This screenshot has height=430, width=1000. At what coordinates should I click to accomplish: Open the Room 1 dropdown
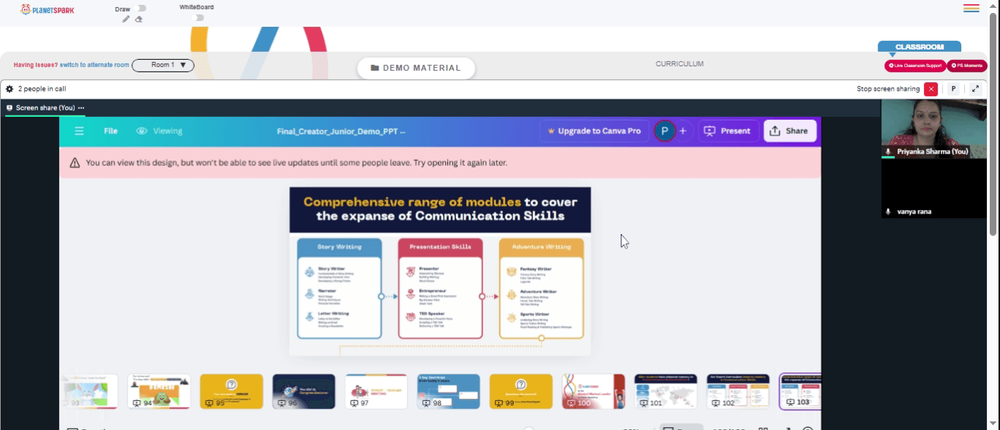(163, 65)
